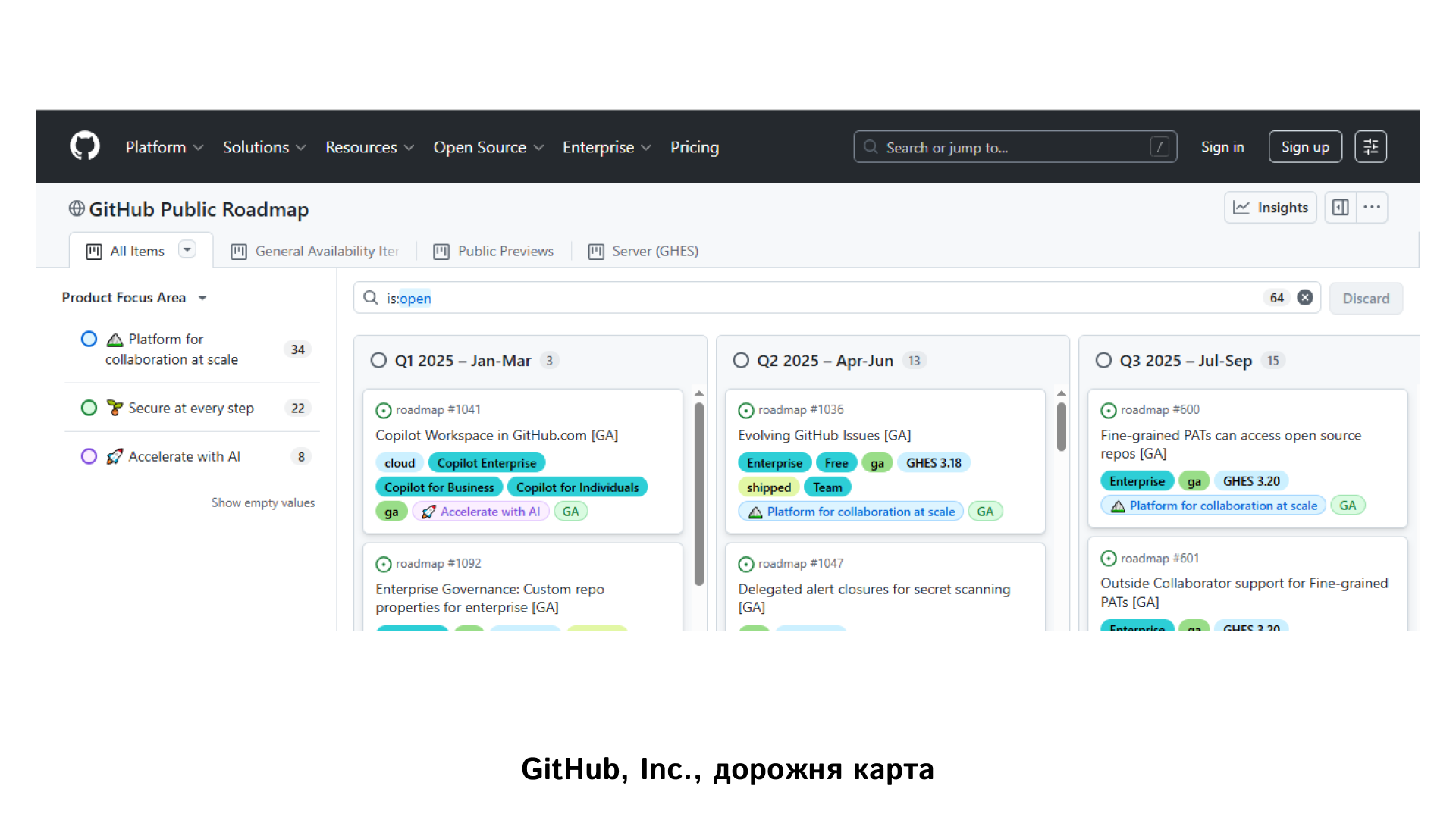Toggle the Platform for collaboration at scale circle
This screenshot has height=817, width=1456.
(89, 339)
